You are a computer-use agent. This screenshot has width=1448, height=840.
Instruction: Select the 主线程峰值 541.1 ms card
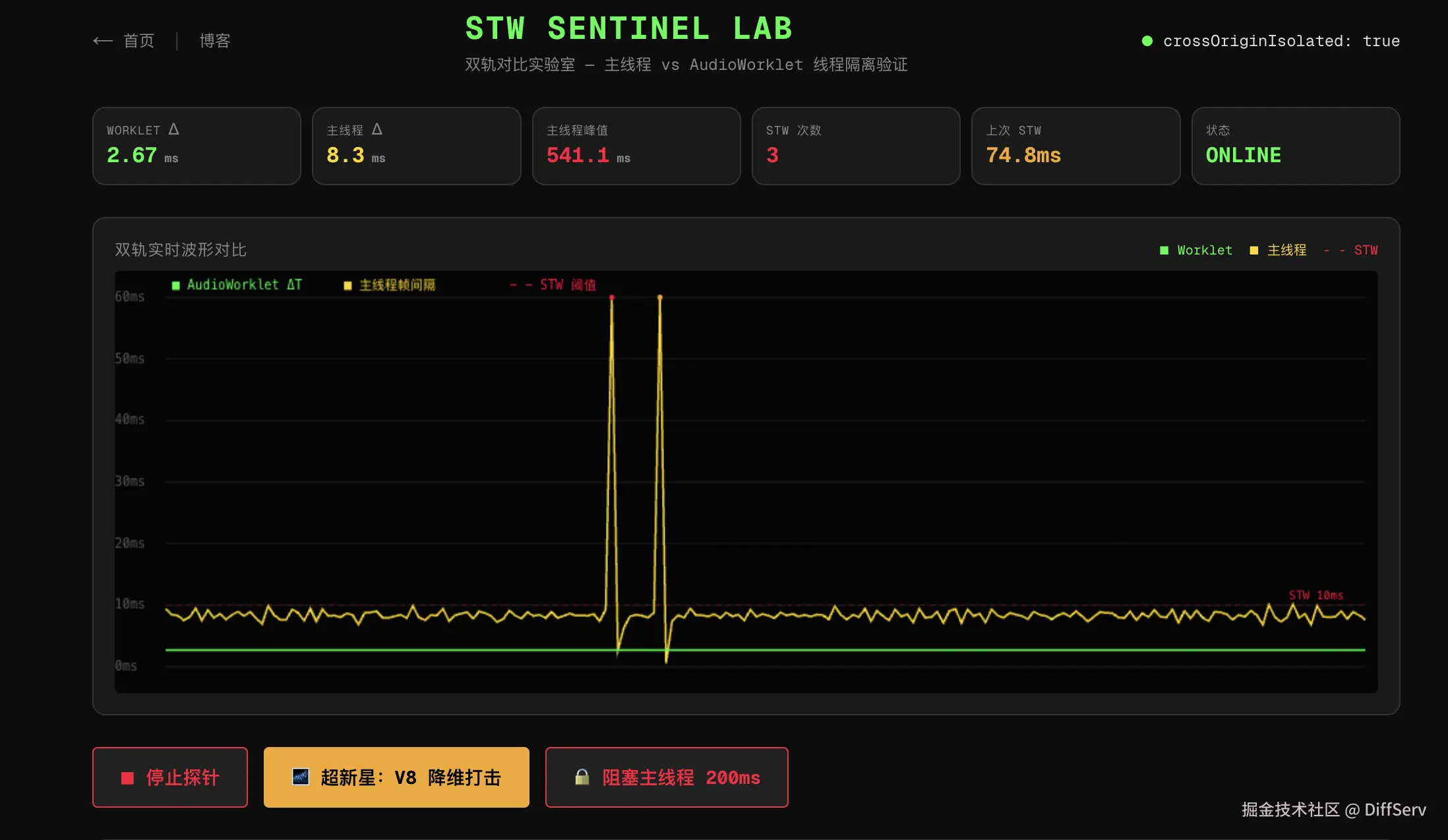[x=636, y=146]
